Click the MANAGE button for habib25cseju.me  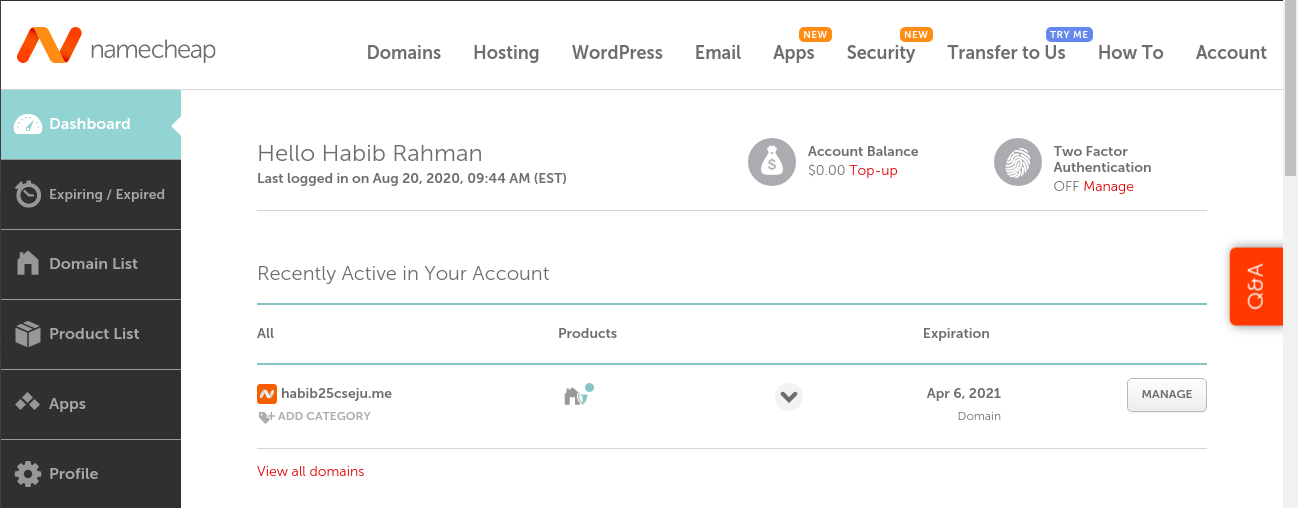[x=1167, y=395]
